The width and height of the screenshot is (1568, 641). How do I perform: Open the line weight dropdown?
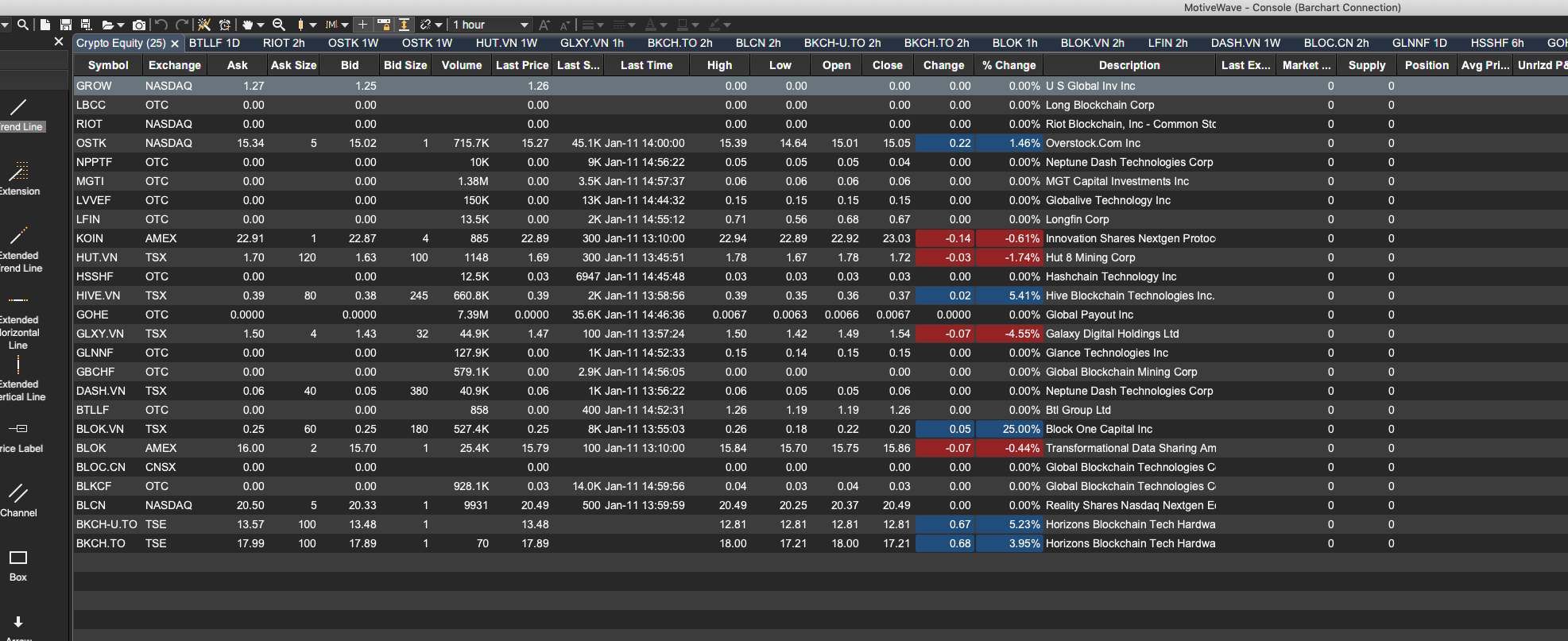pos(593,25)
